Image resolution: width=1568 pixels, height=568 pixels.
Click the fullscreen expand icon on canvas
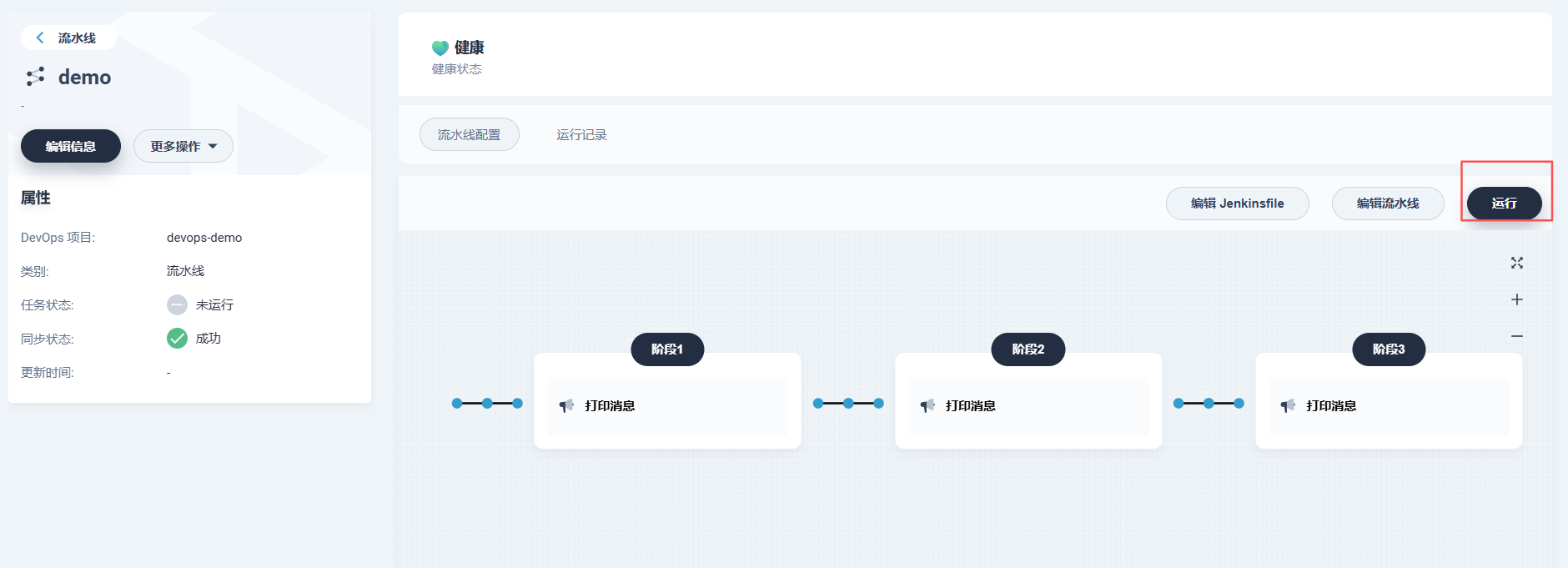1517,263
